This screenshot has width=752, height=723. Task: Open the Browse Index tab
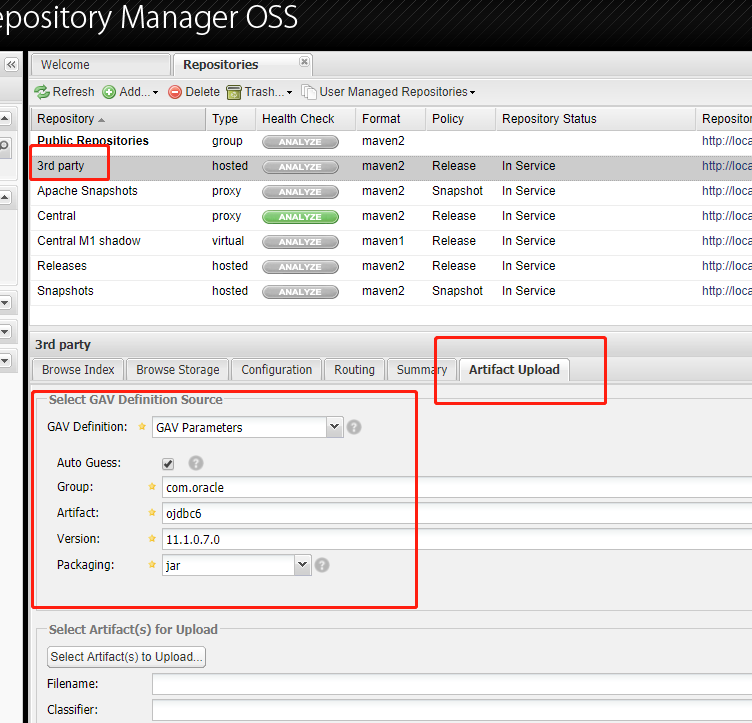(x=78, y=370)
